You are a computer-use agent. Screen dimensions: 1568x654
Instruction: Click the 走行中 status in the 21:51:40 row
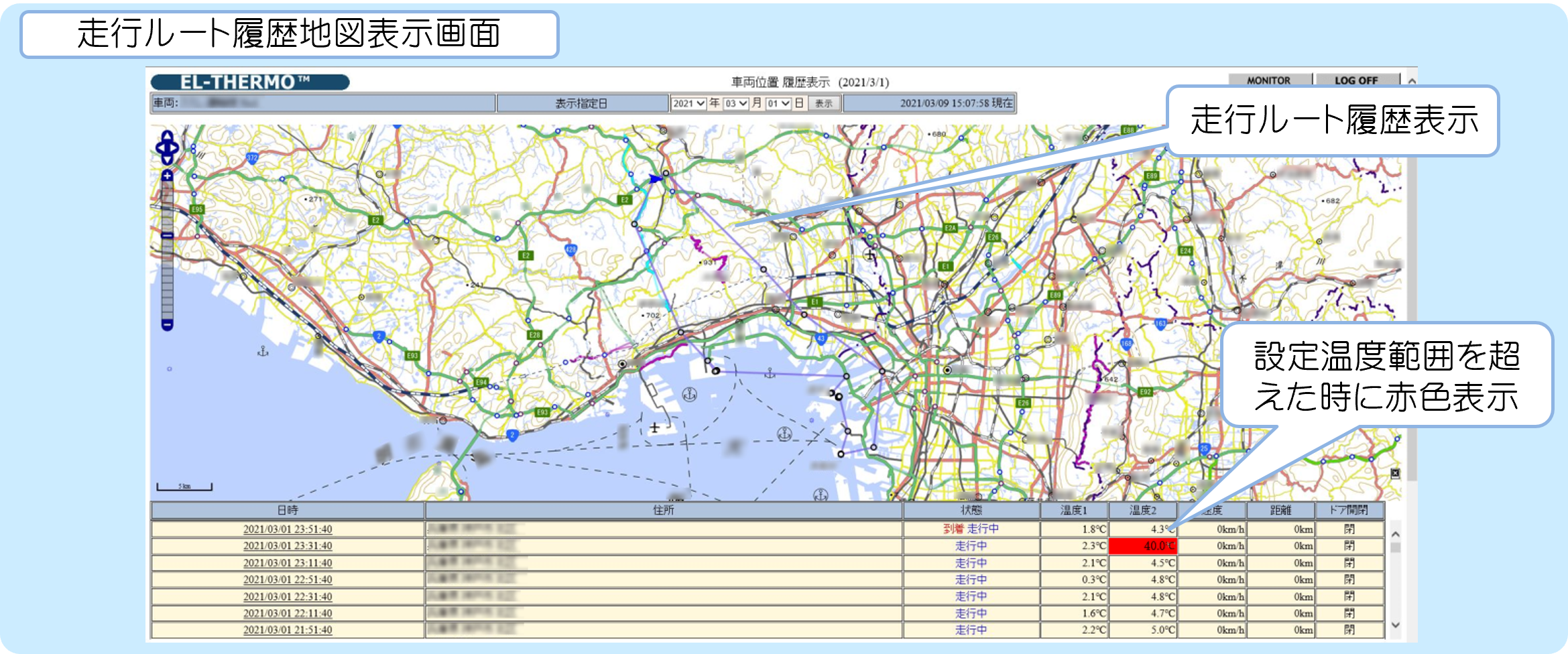click(x=971, y=630)
